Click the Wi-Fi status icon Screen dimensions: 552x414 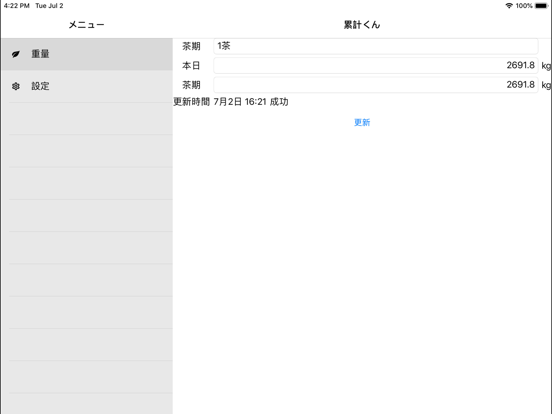tap(509, 6)
